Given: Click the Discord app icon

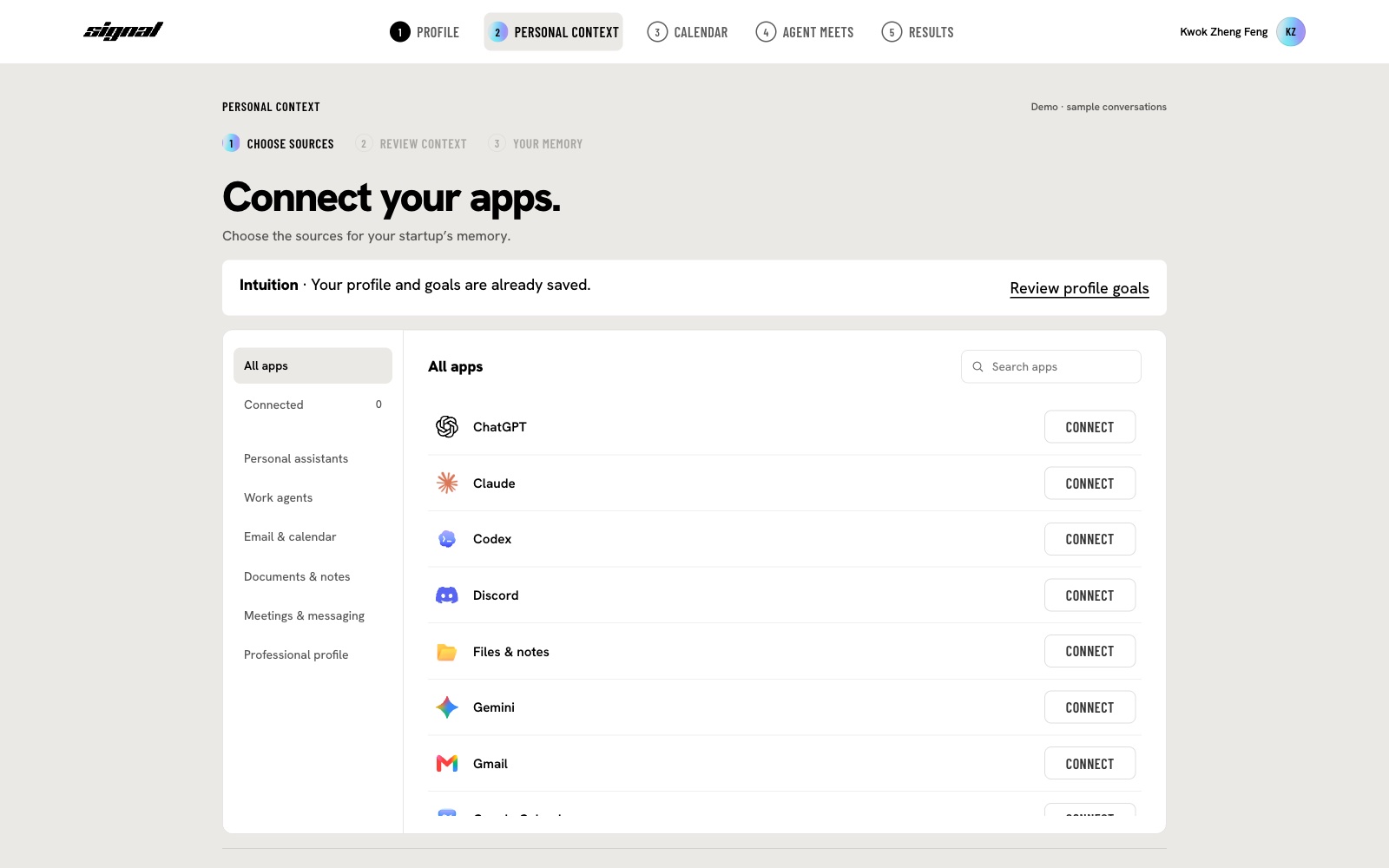Looking at the screenshot, I should tap(447, 595).
